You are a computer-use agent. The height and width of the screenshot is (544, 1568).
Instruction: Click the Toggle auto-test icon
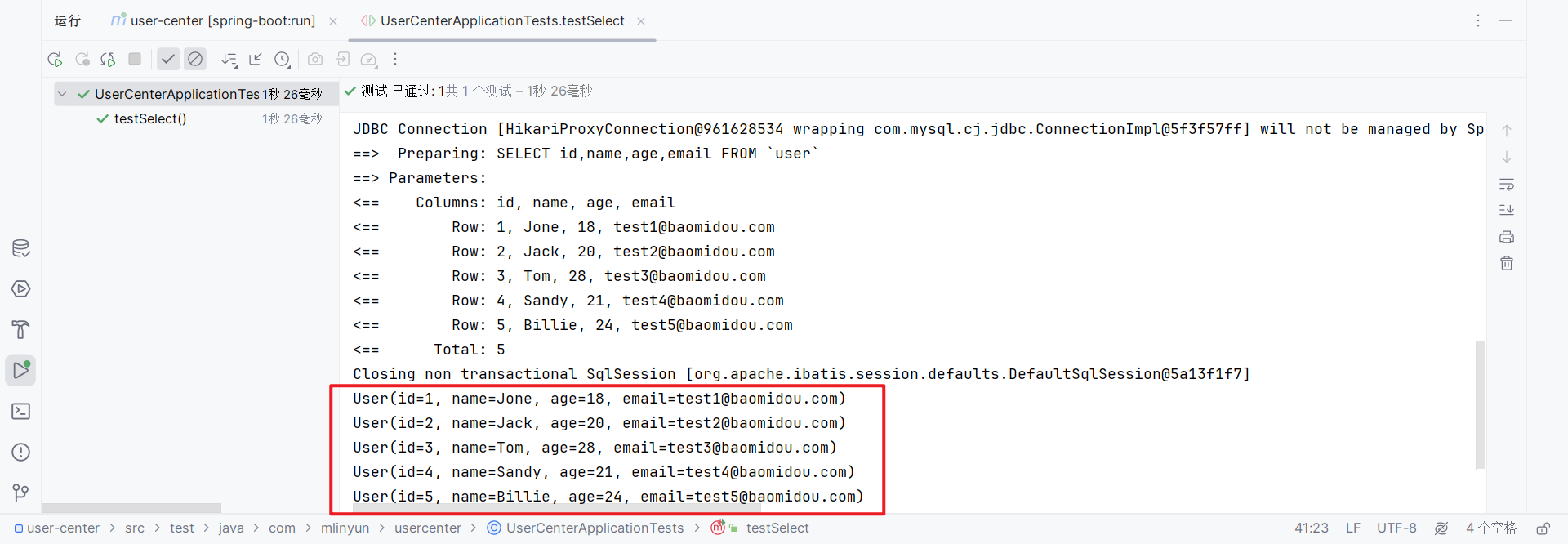click(x=108, y=60)
